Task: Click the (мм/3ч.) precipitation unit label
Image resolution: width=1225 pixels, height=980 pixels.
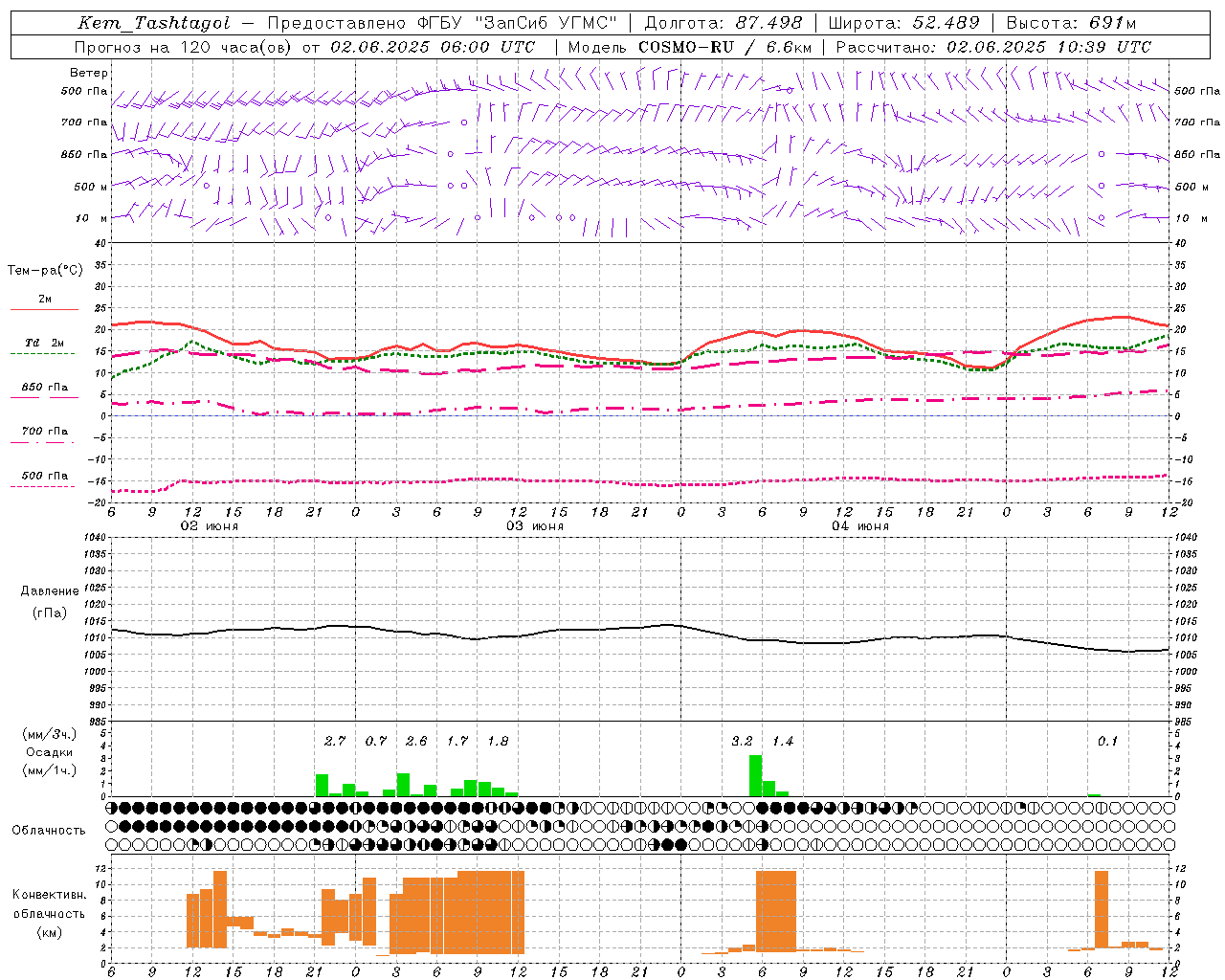Action: point(49,734)
